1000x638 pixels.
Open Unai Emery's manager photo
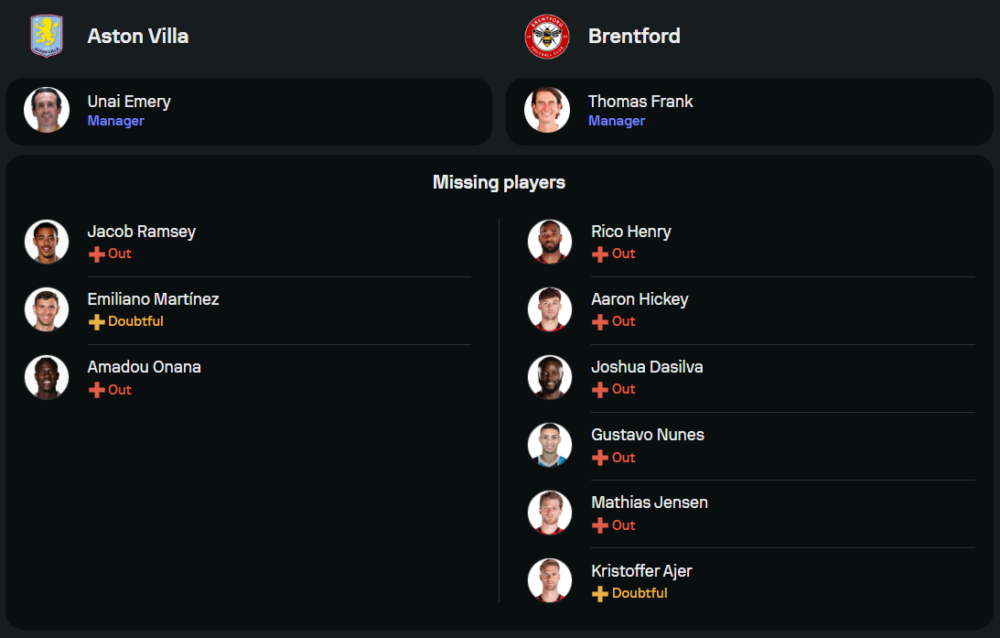point(47,110)
